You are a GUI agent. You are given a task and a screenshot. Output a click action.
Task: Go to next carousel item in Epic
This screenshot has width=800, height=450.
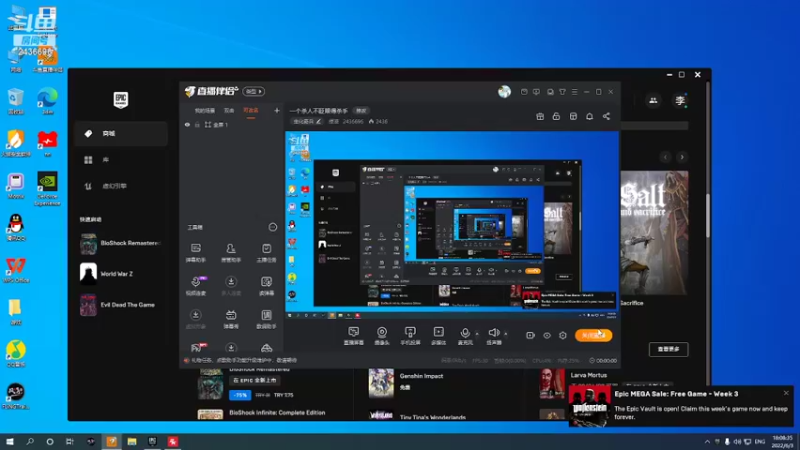tap(682, 157)
